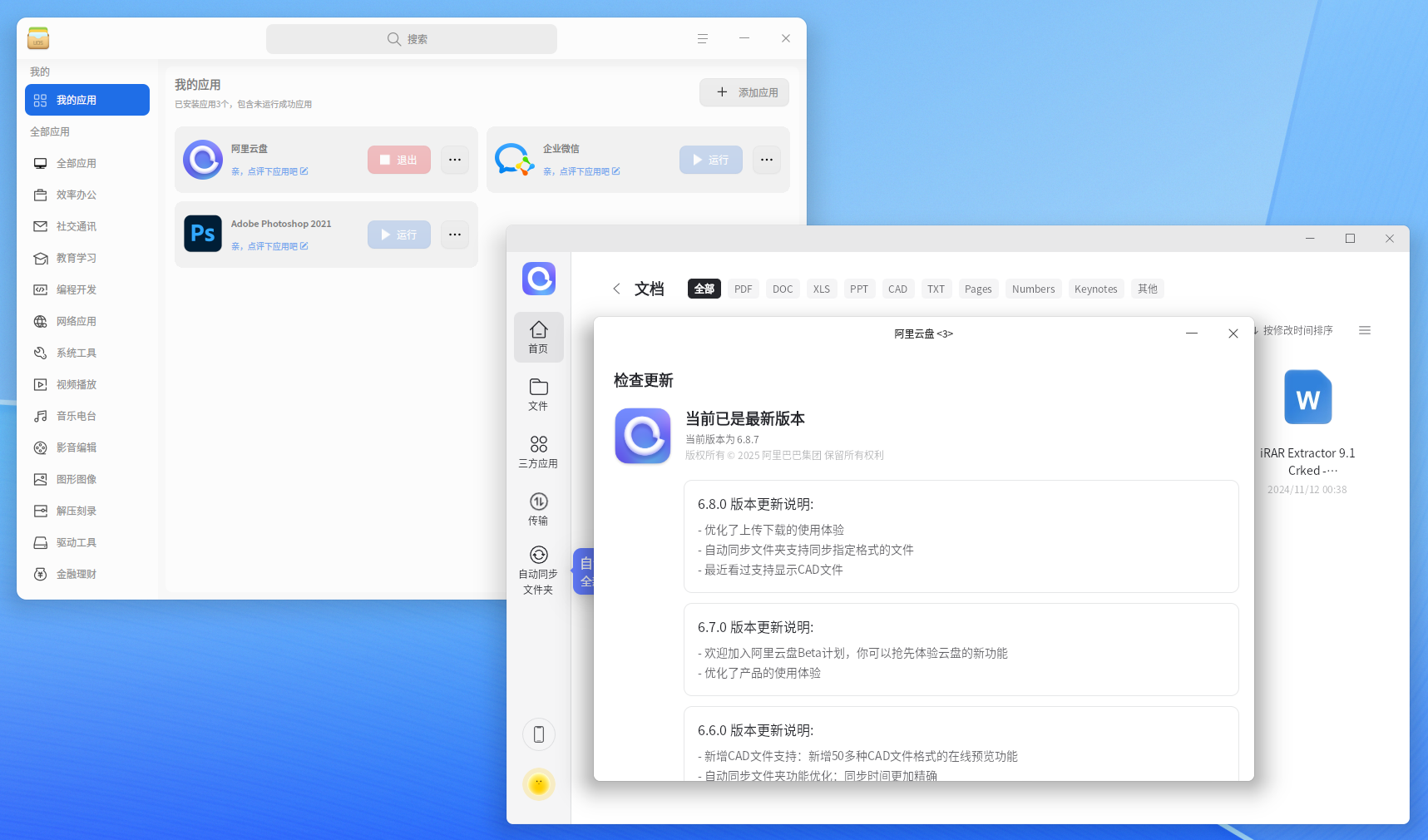Click the Adobe Photoshop 2021 Ps icon

pos(203,234)
